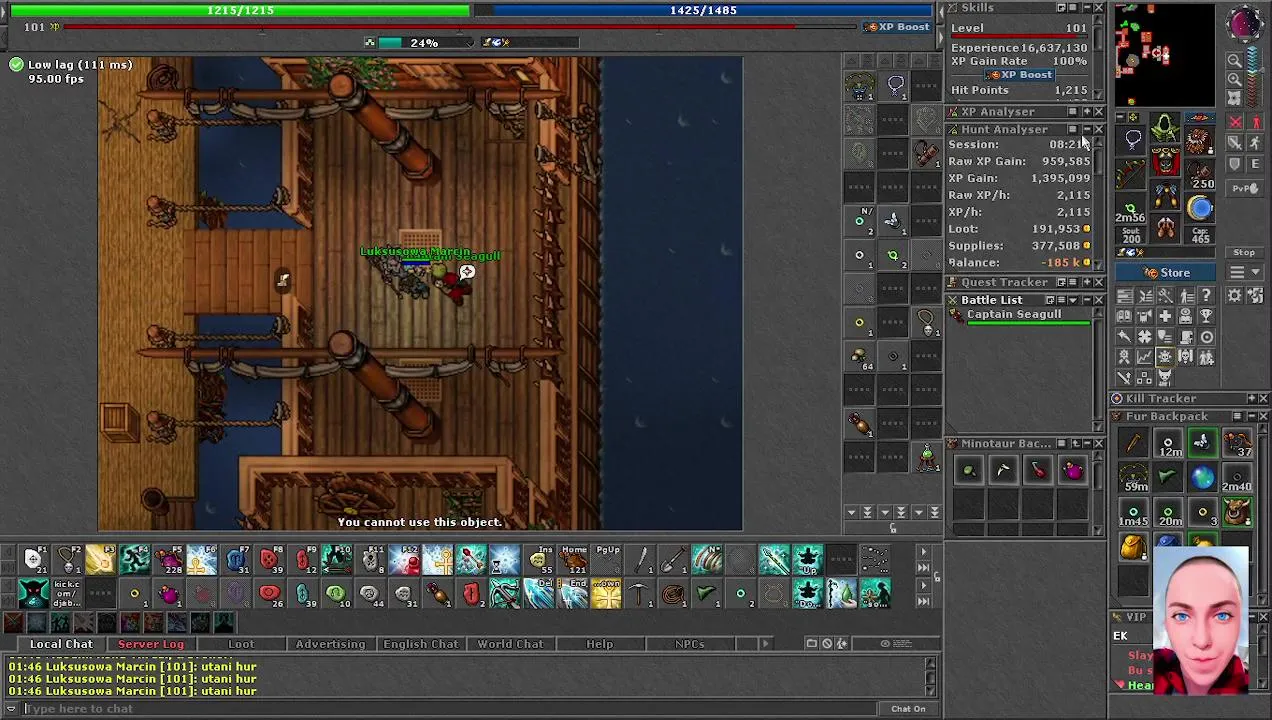Click the Stop button
The height and width of the screenshot is (720, 1272).
(x=1244, y=253)
